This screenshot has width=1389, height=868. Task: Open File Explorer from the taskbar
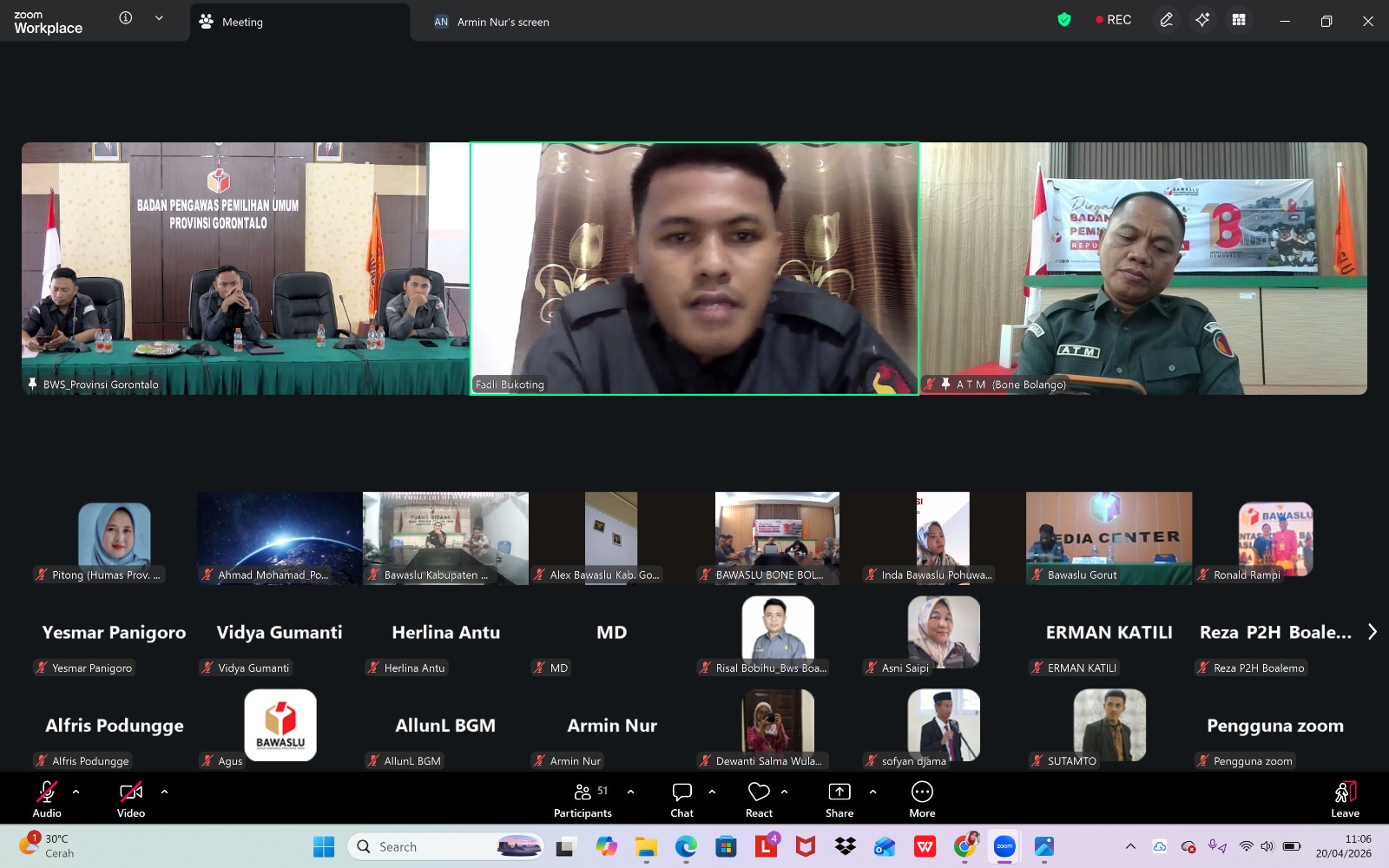click(646, 846)
